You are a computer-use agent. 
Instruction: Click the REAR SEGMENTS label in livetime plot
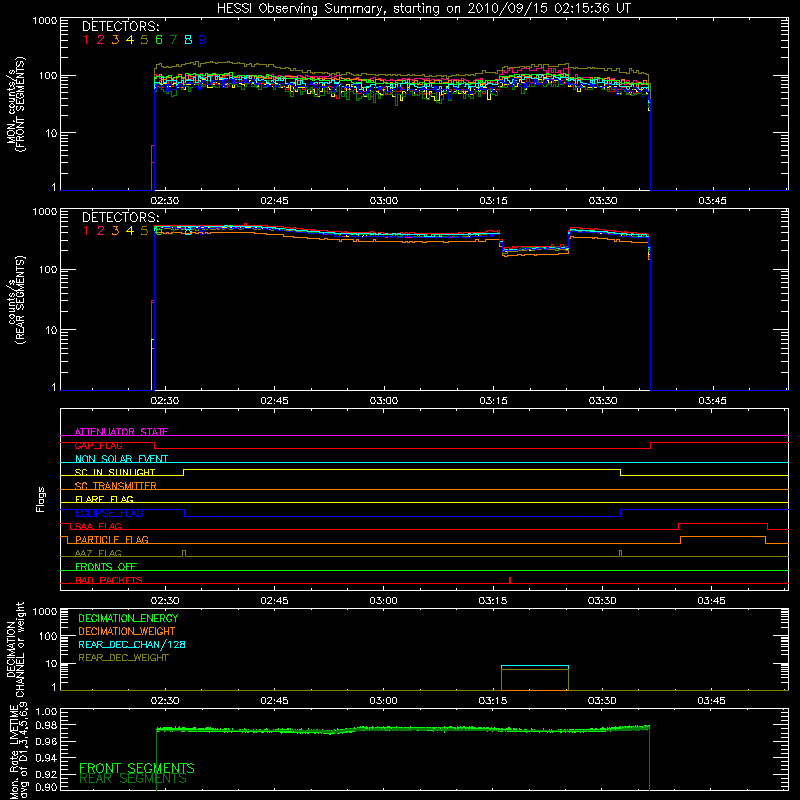click(x=133, y=779)
